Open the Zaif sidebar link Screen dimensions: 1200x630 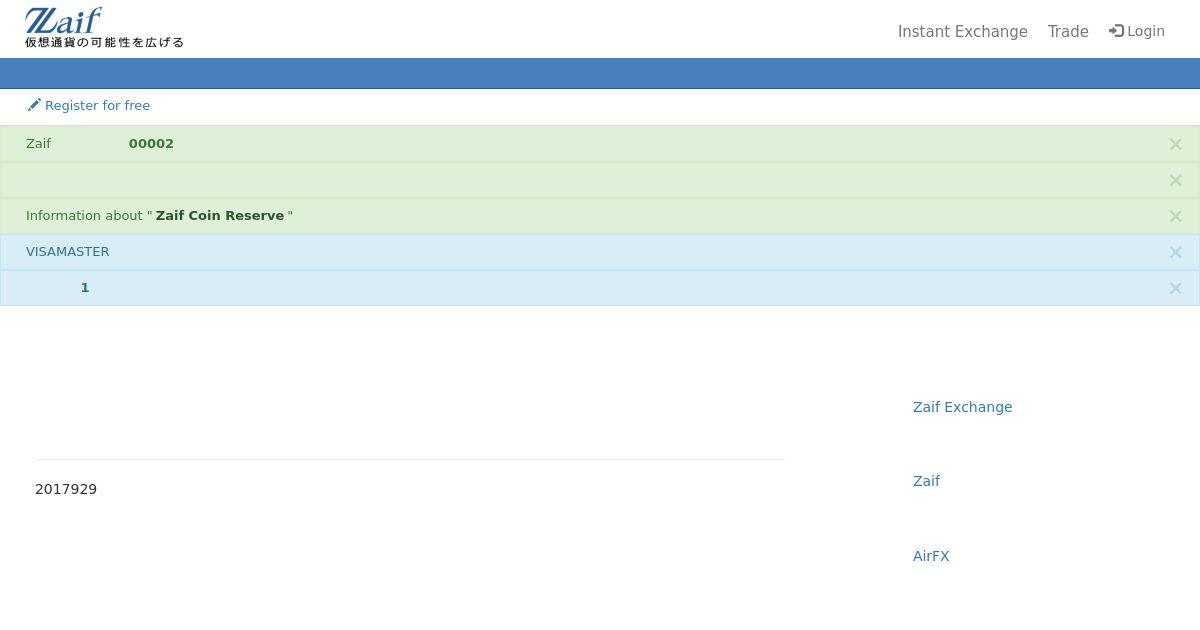926,481
